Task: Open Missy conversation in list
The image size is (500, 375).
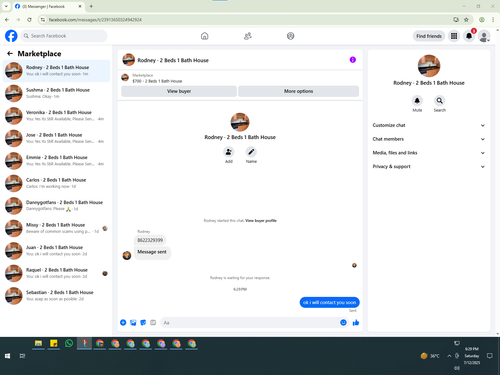Action: click(56, 228)
